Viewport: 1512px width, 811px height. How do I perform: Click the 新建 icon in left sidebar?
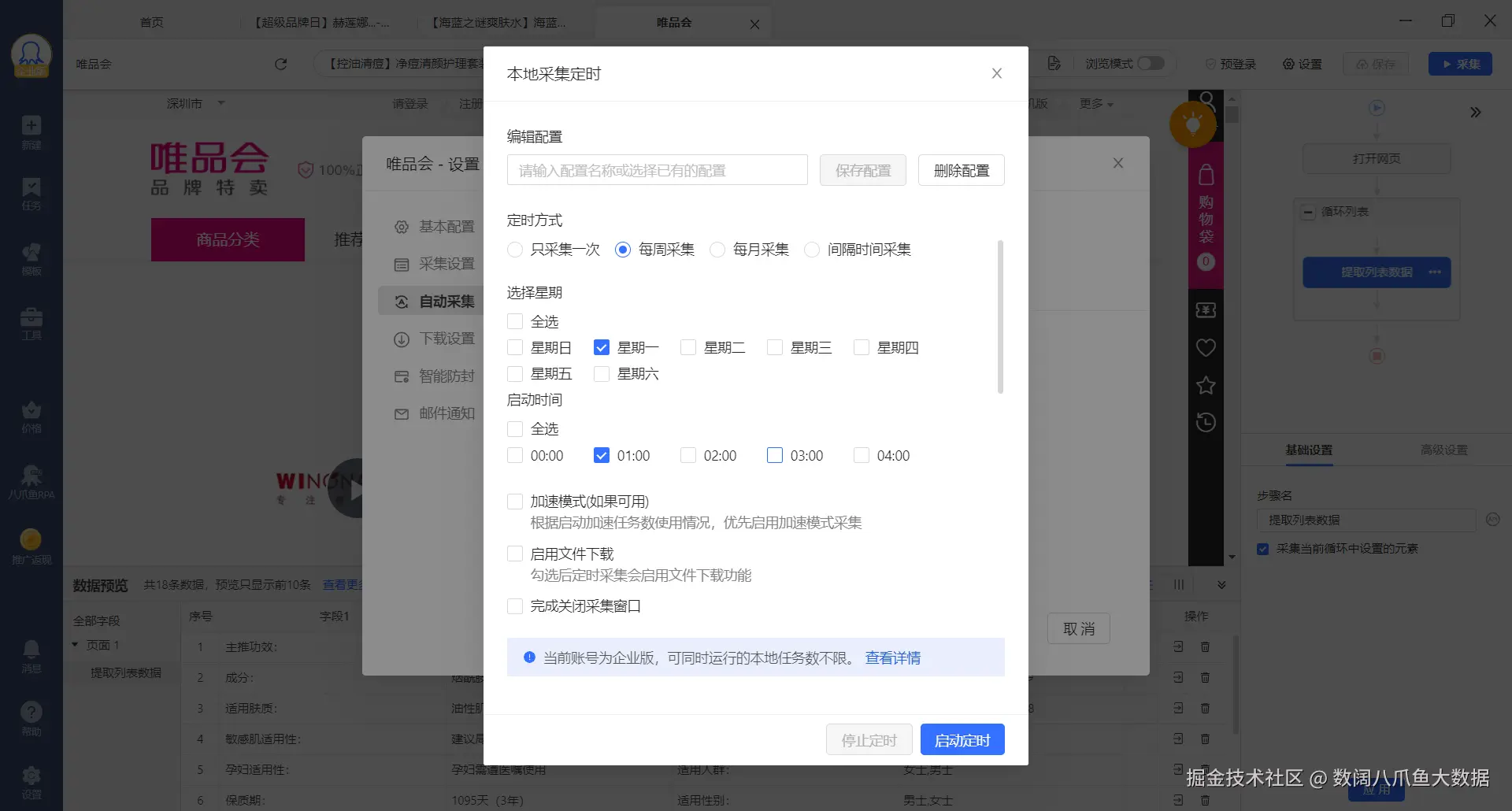pyautogui.click(x=31, y=132)
